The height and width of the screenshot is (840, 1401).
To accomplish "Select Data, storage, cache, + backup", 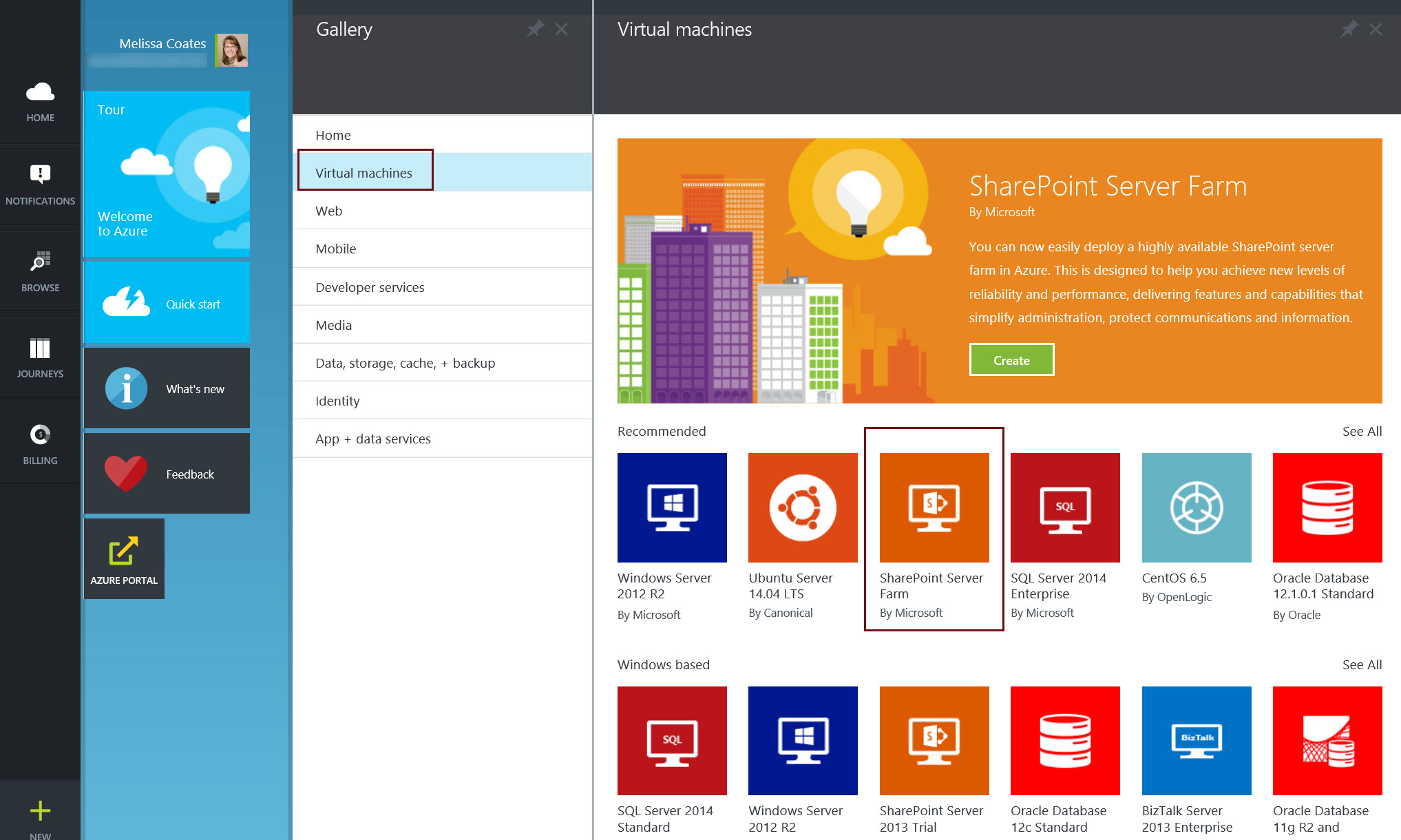I will (x=442, y=363).
